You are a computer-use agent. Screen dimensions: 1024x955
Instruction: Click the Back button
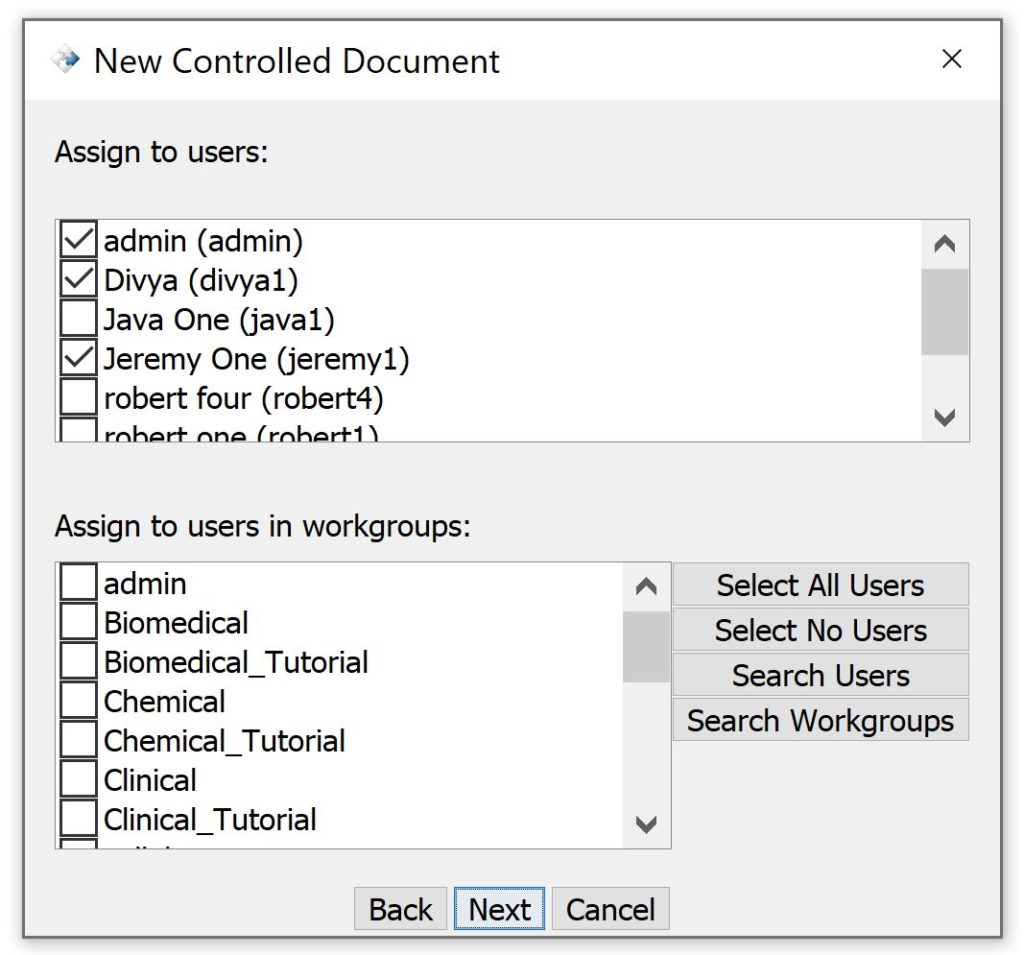(x=400, y=909)
